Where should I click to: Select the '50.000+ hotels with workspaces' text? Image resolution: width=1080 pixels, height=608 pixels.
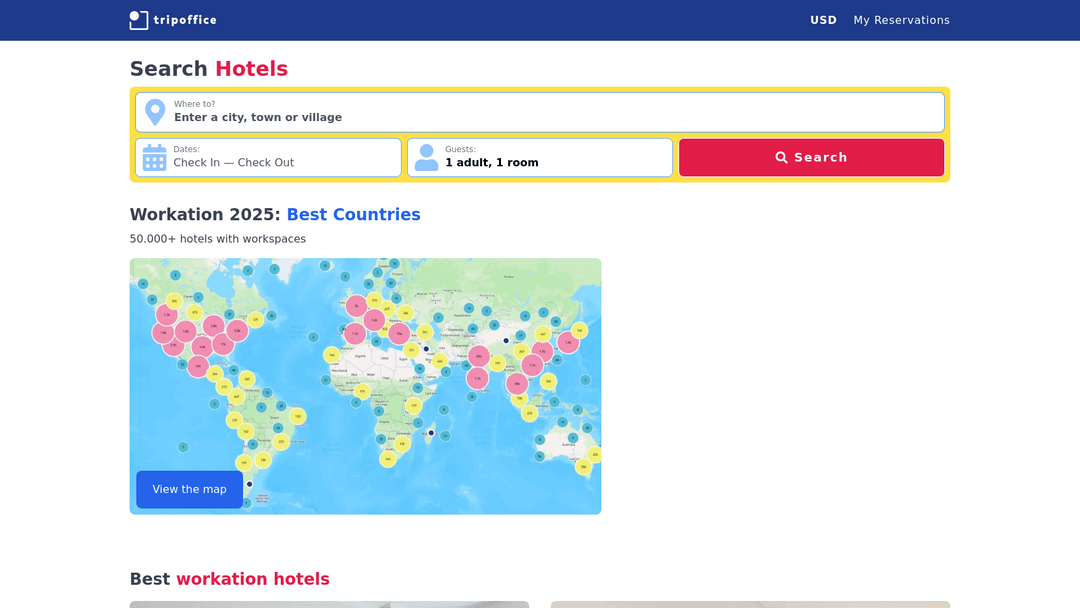(x=218, y=239)
